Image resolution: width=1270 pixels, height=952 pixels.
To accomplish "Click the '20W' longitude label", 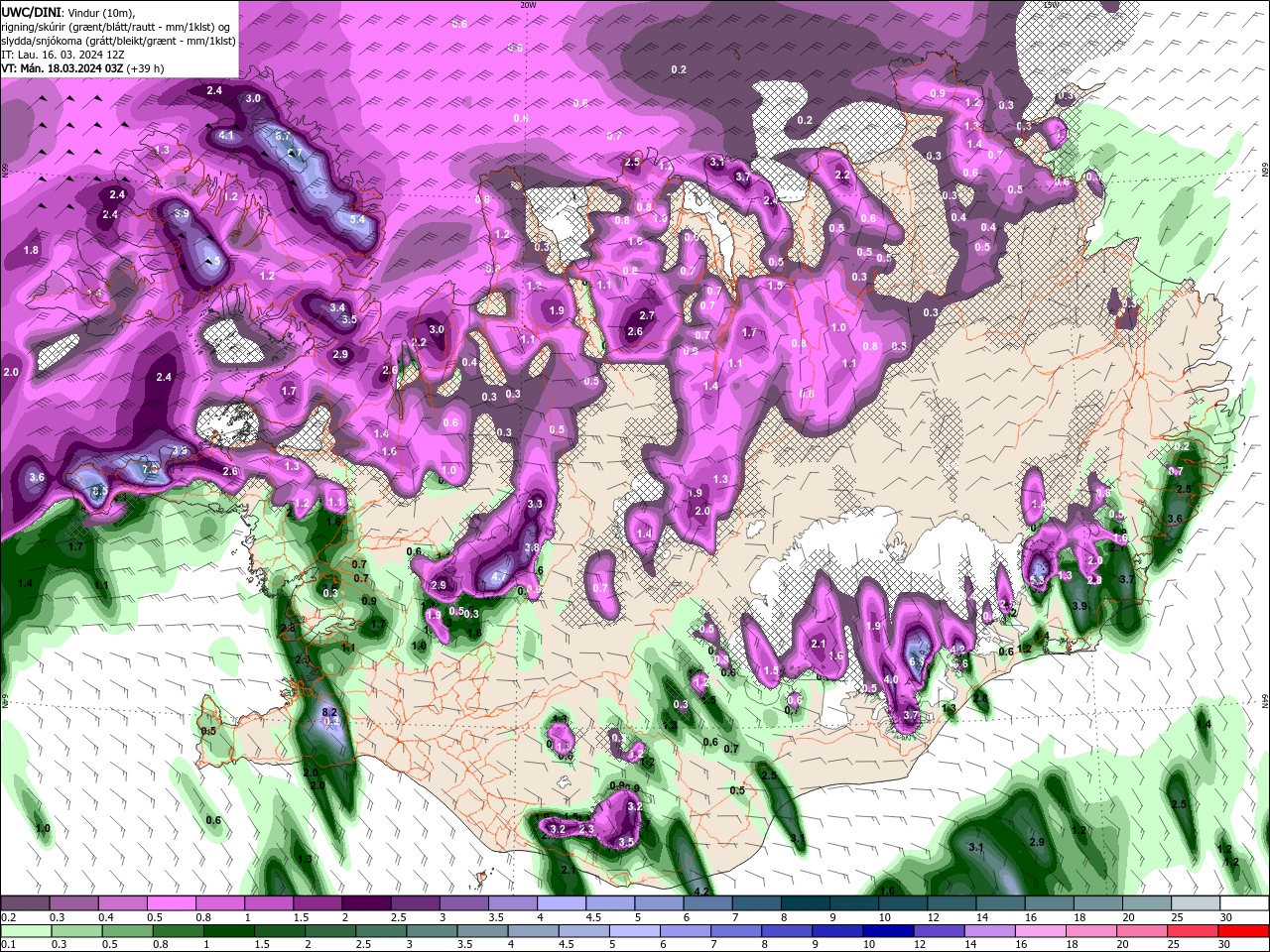I will 528,4.
